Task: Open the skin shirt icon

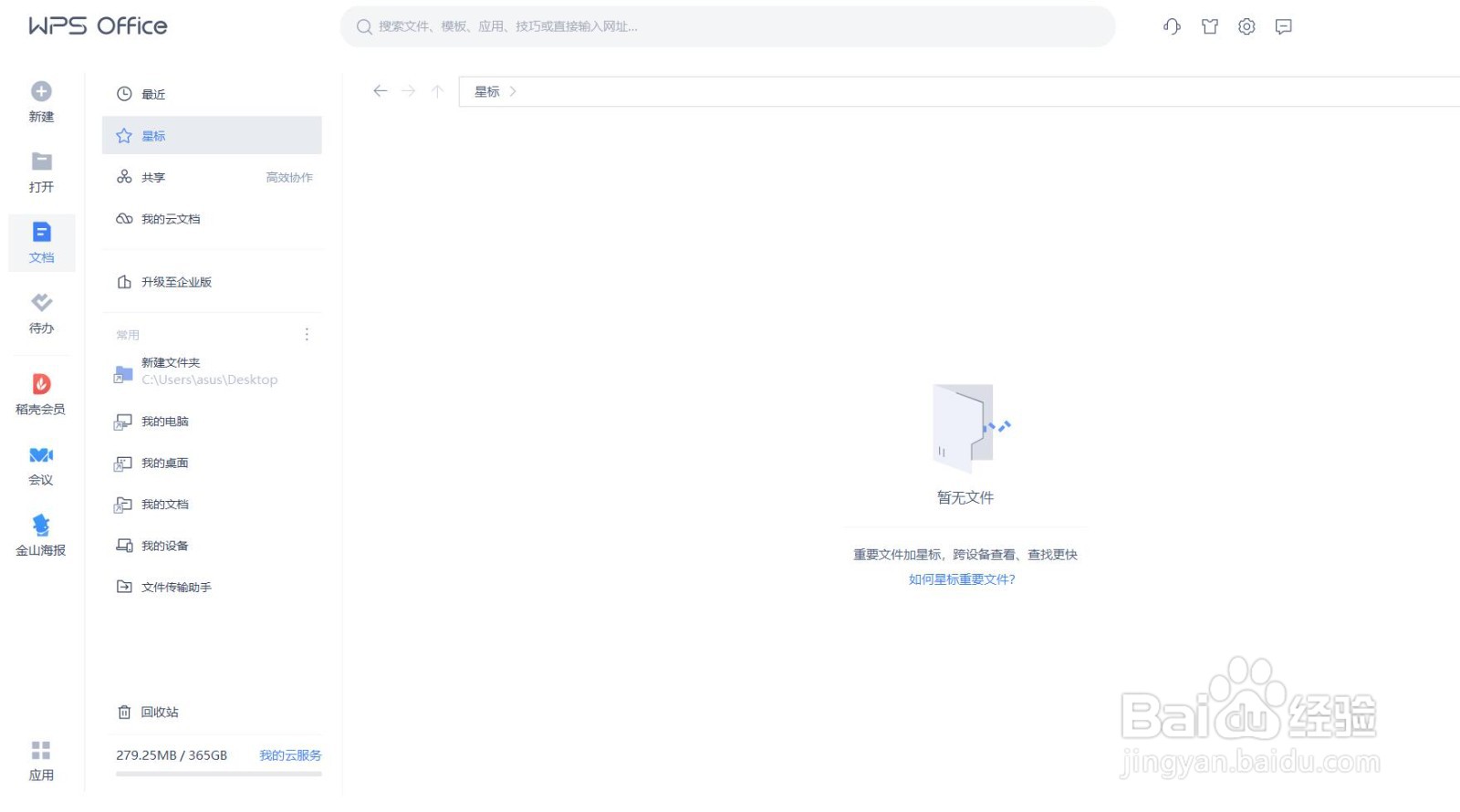Action: tap(1210, 26)
